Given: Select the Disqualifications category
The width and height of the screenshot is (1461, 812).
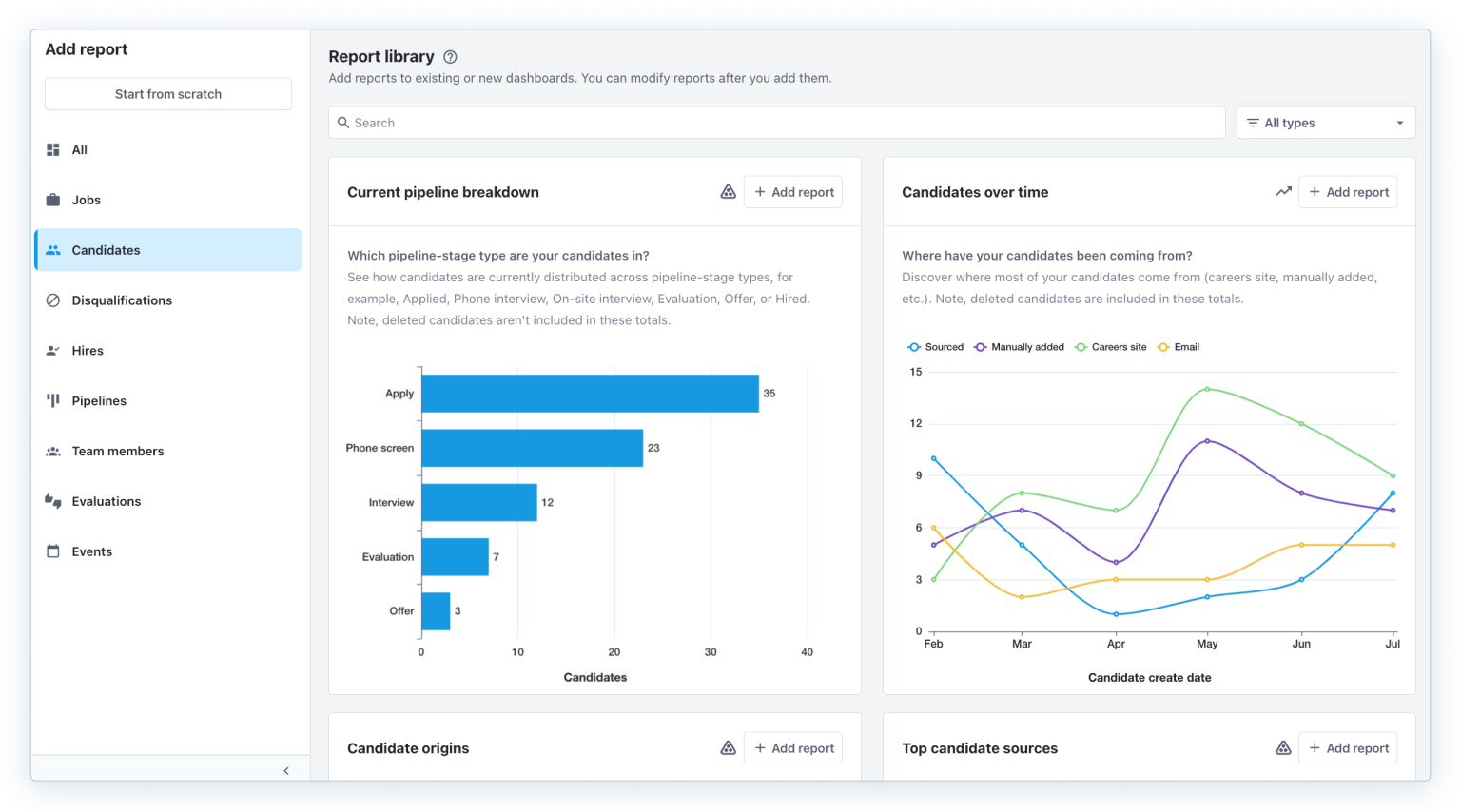Looking at the screenshot, I should pyautogui.click(x=122, y=300).
